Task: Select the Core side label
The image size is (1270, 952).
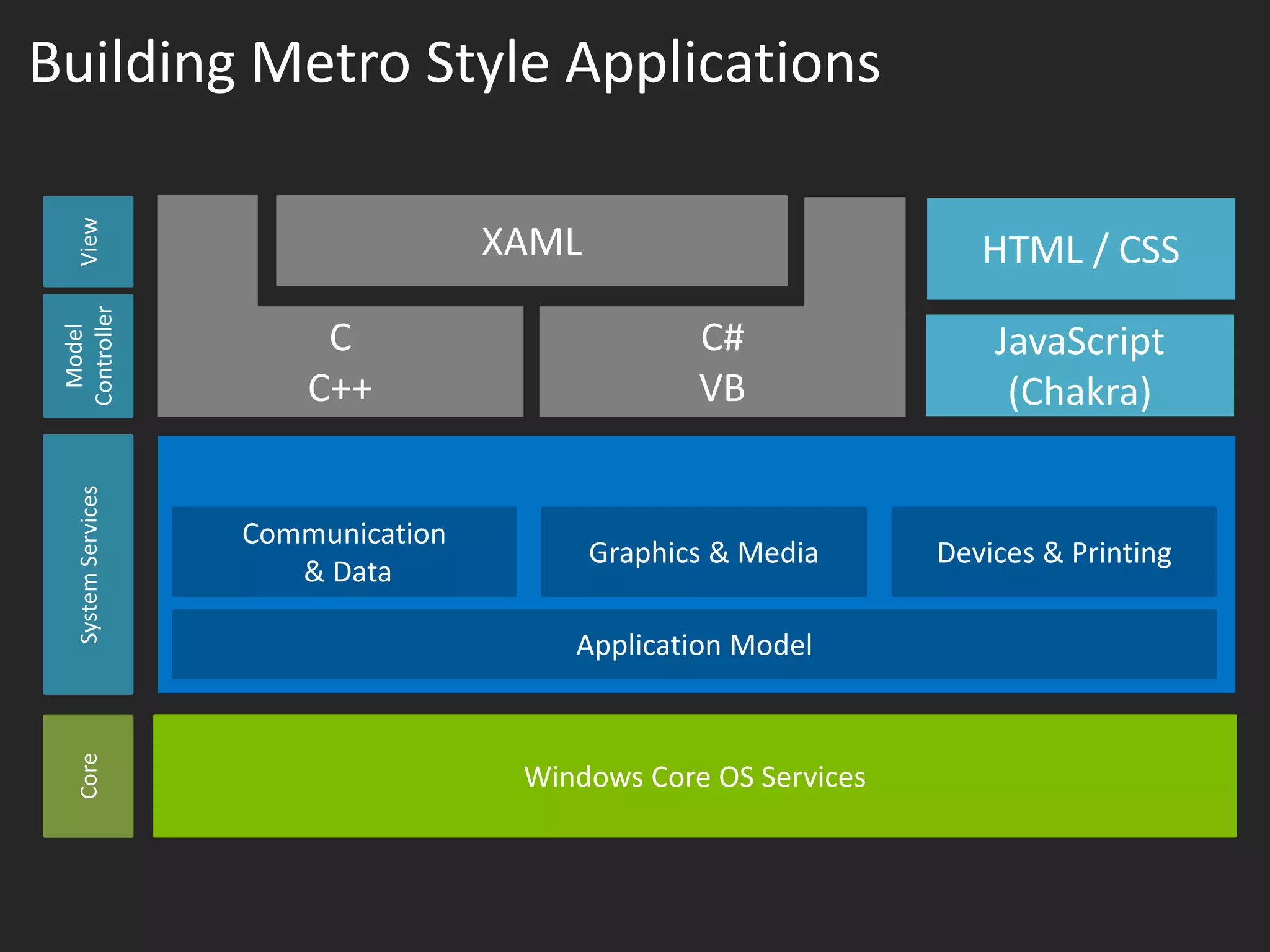Action: tap(88, 776)
